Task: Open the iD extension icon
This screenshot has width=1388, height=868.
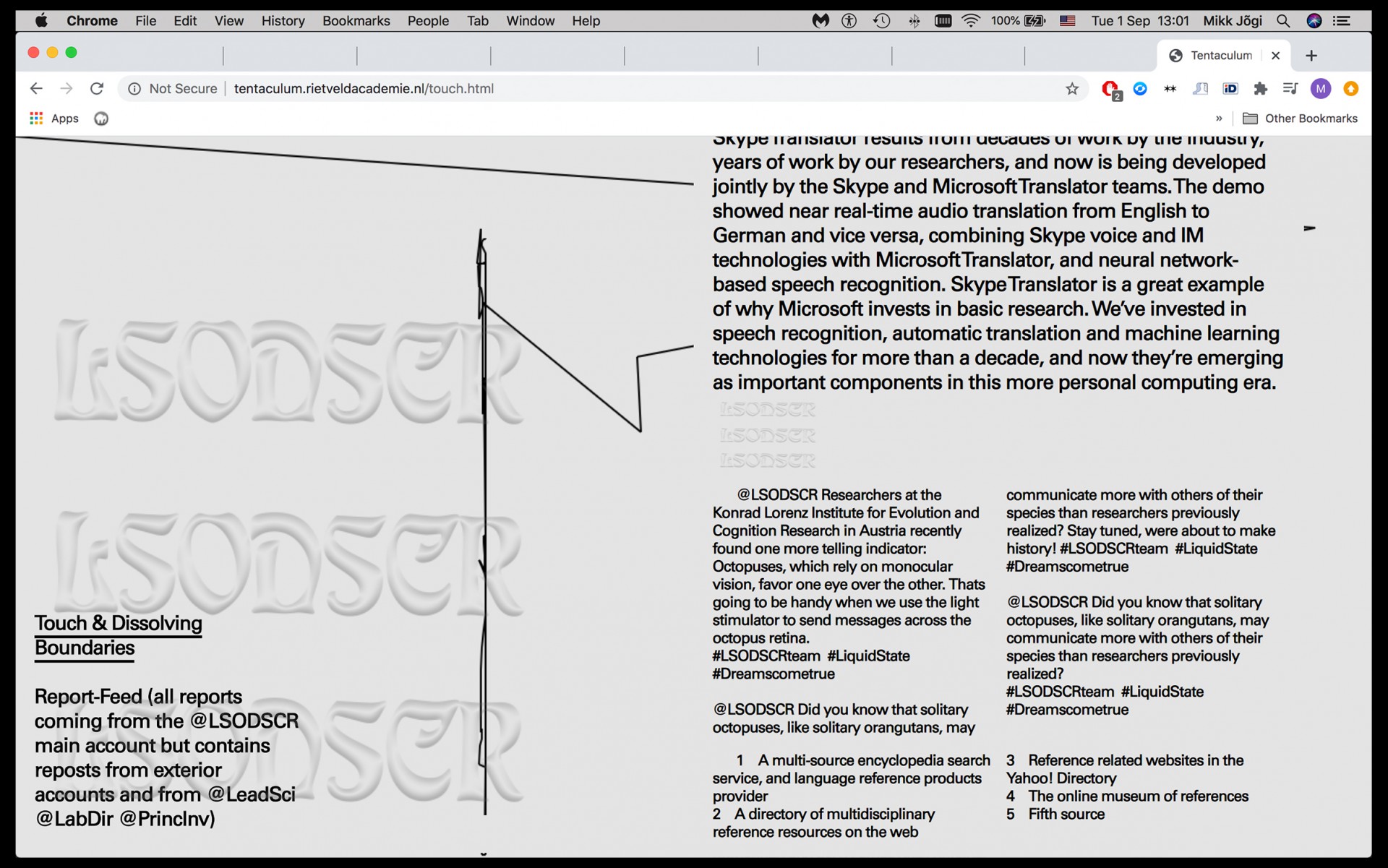Action: (1230, 88)
